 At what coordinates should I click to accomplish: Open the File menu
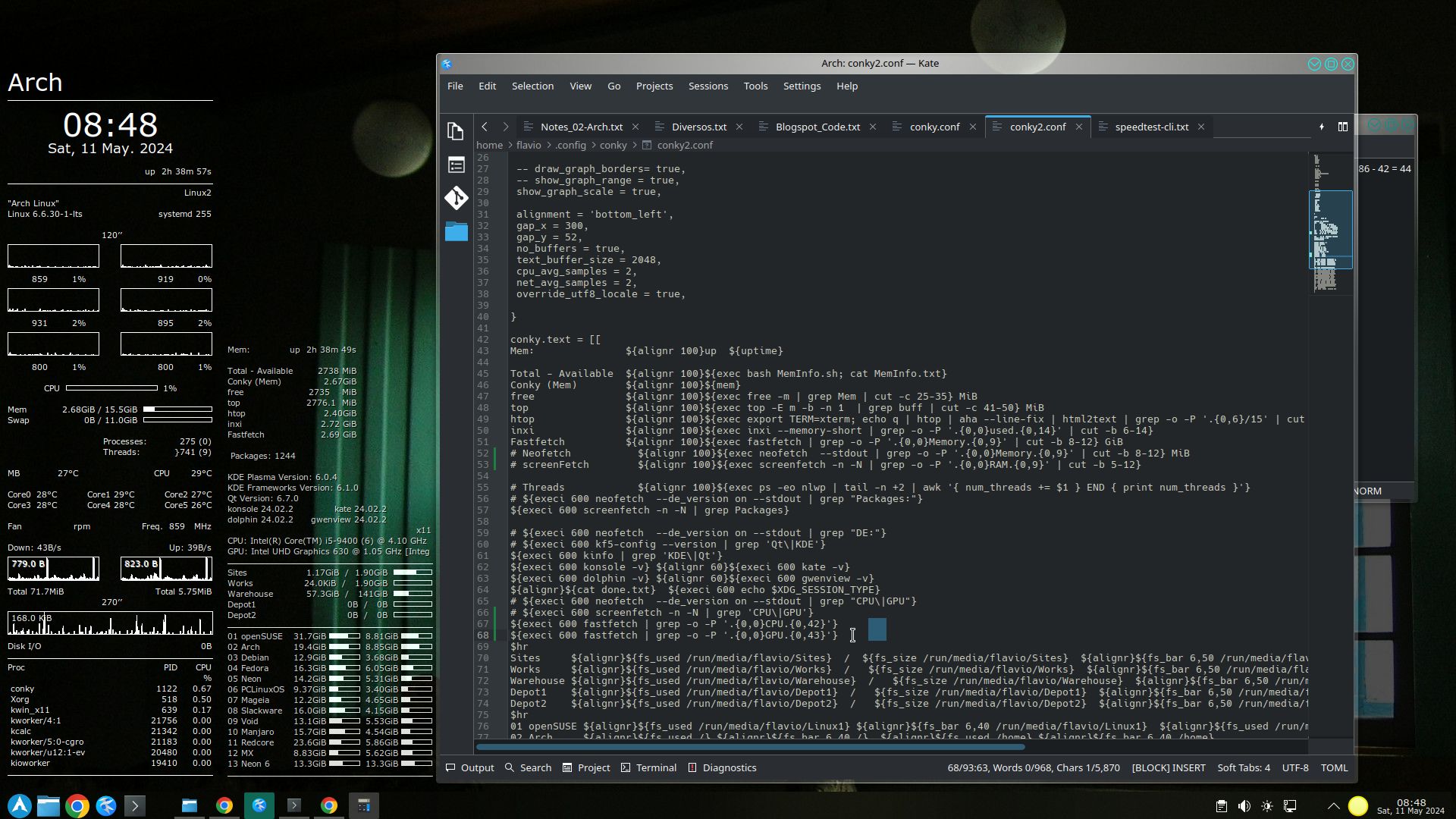tap(455, 86)
